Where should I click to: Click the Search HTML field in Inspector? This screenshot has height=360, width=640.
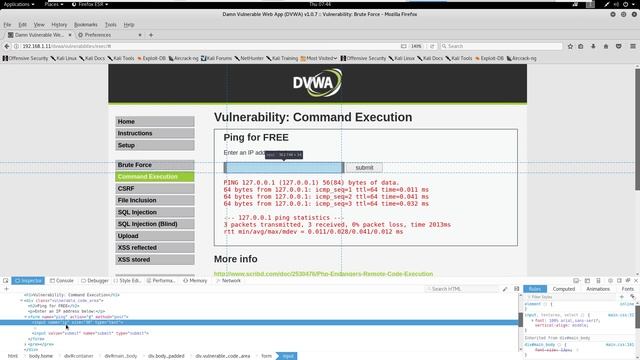tap(462, 289)
